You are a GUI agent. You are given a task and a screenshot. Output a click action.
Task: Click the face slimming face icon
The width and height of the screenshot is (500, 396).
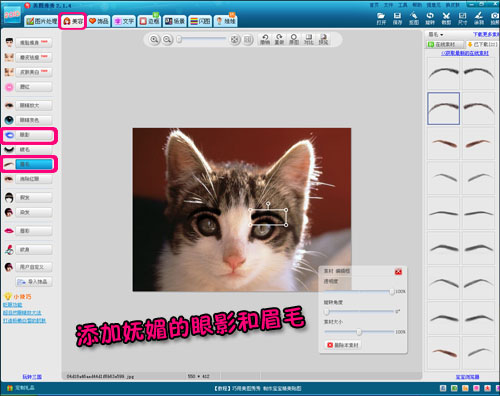tap(9, 42)
